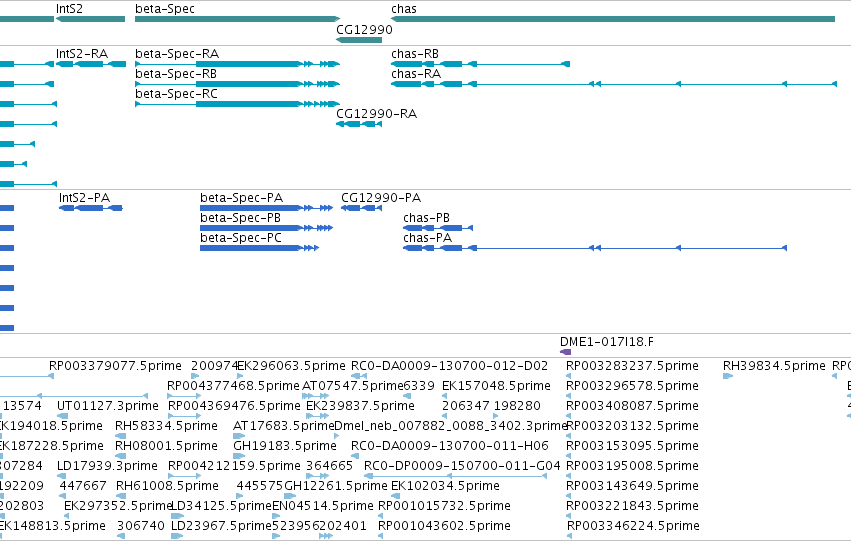Click label LD34125.5prime
This screenshot has width=851, height=541.
[221, 506]
